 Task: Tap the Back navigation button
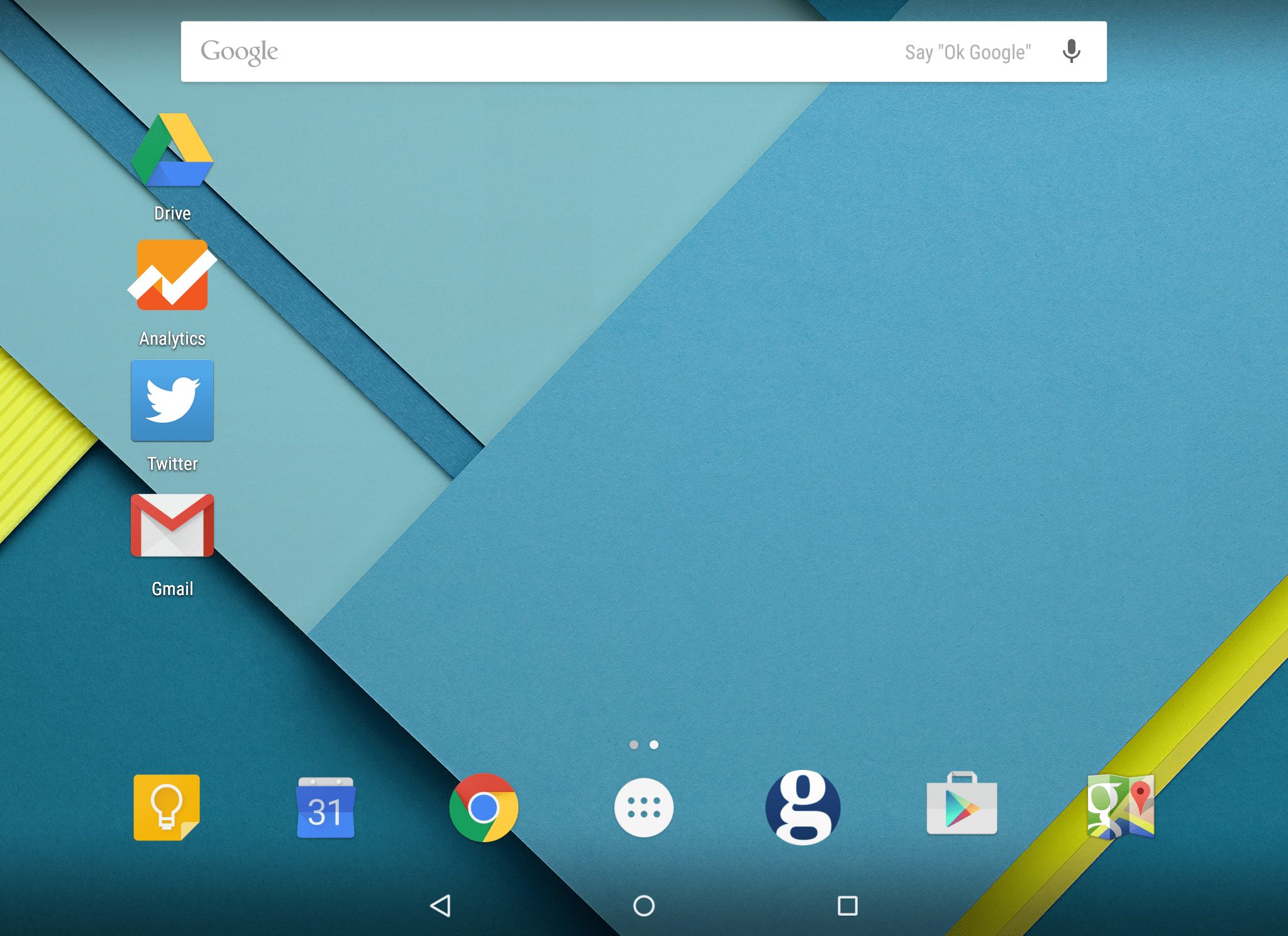point(440,906)
